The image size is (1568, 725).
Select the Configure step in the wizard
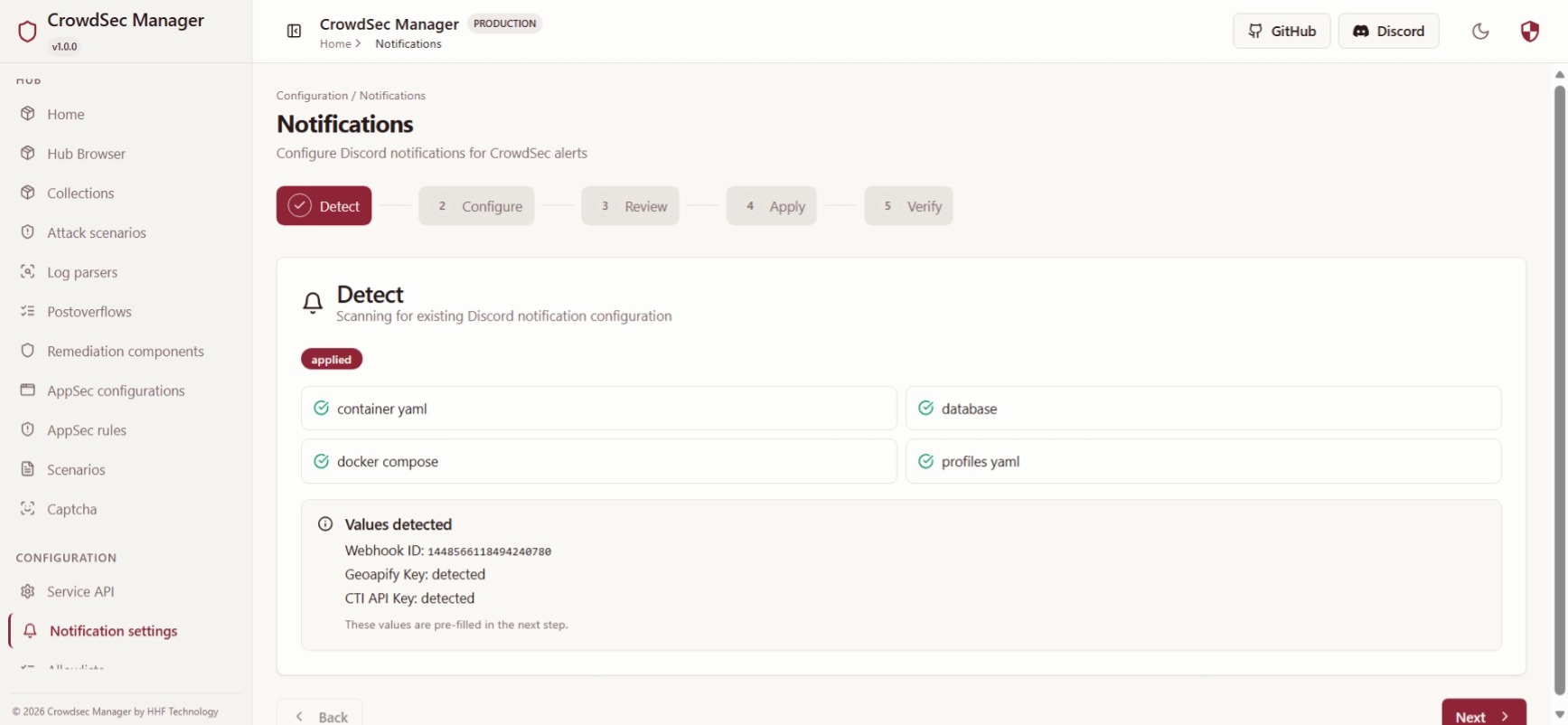click(x=476, y=206)
